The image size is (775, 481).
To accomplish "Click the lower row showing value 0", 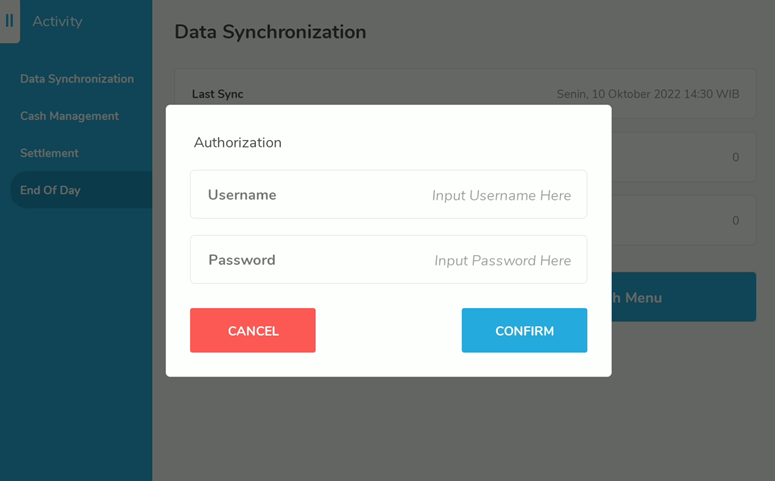I will tap(684, 220).
